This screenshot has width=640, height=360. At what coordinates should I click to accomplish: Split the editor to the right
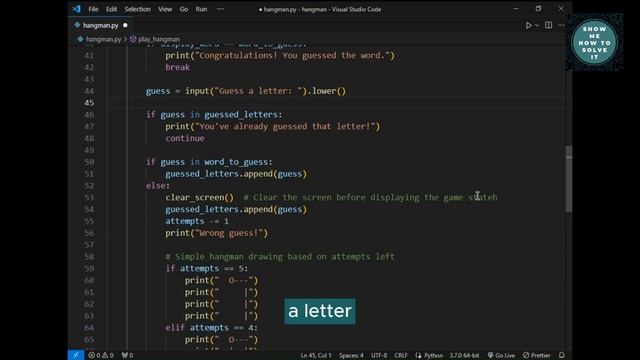[x=549, y=25]
